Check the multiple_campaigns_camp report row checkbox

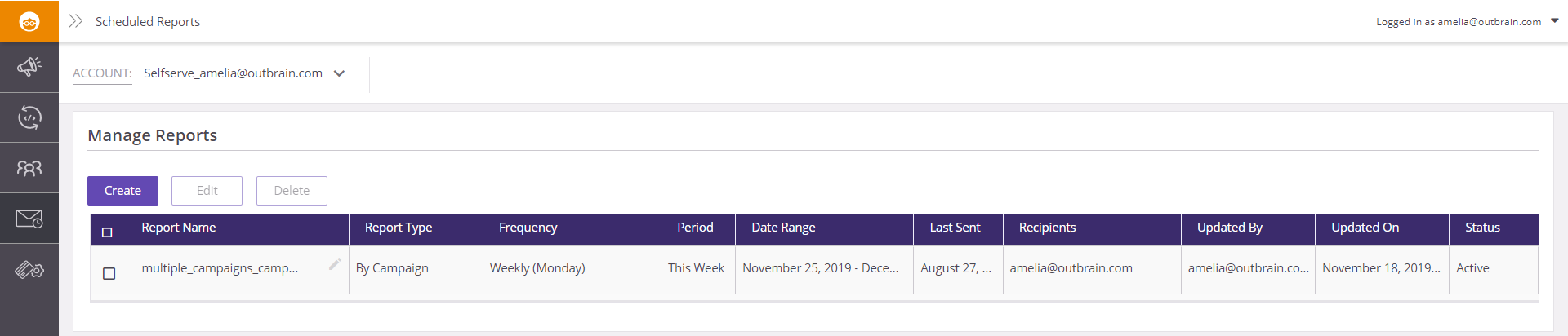point(109,273)
